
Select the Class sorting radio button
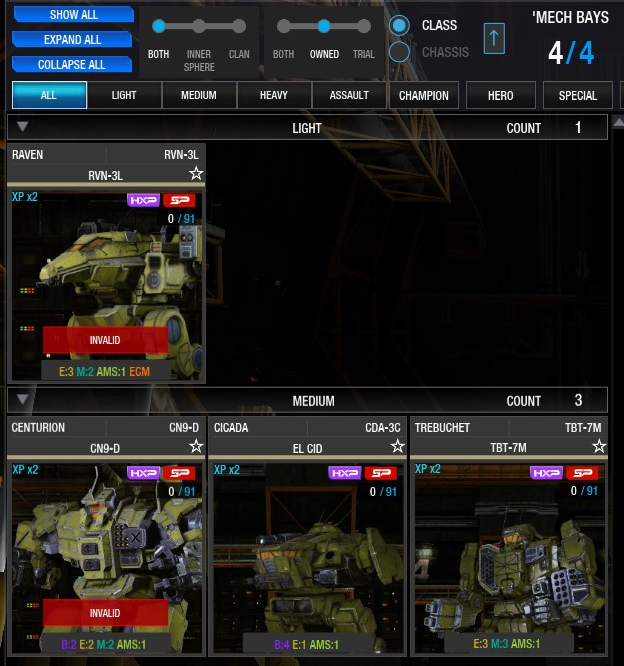[399, 25]
